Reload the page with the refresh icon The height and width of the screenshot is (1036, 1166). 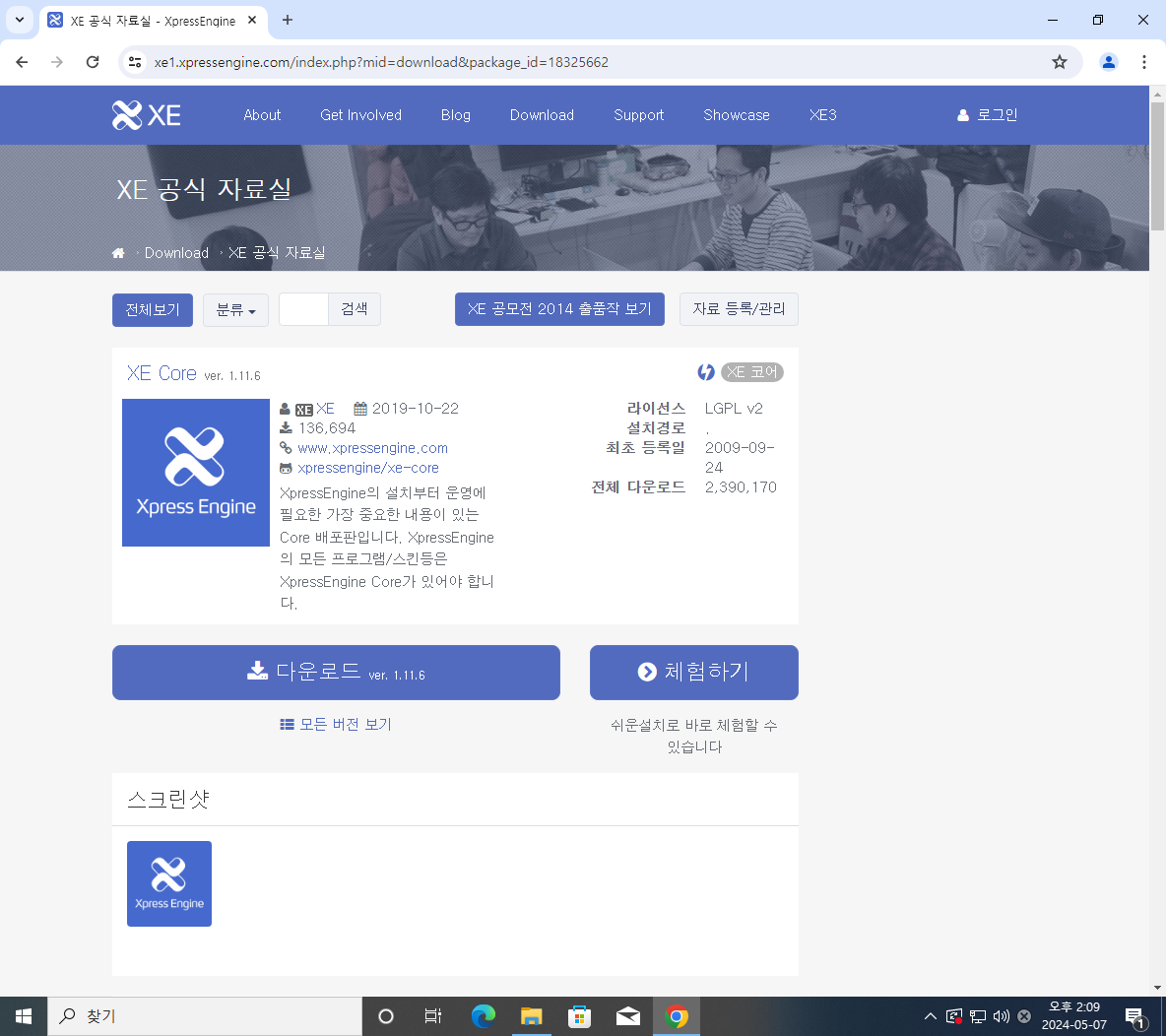coord(93,62)
